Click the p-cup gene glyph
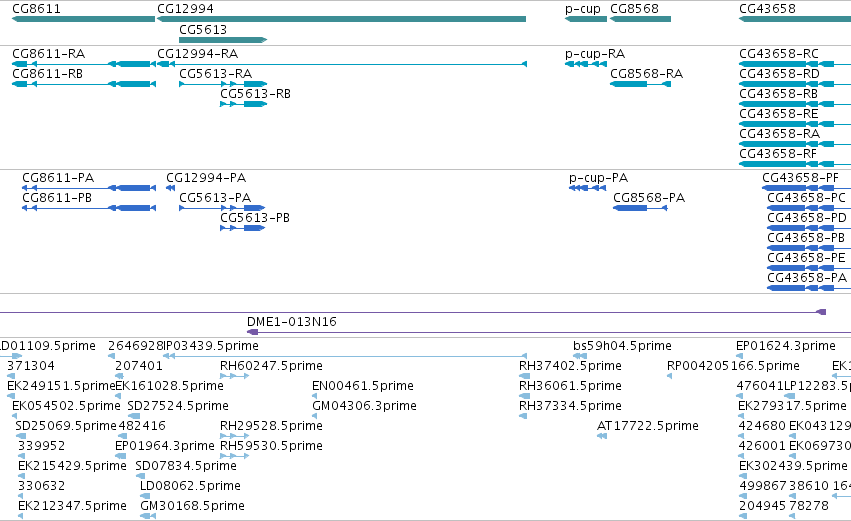This screenshot has width=851, height=521. (x=586, y=19)
